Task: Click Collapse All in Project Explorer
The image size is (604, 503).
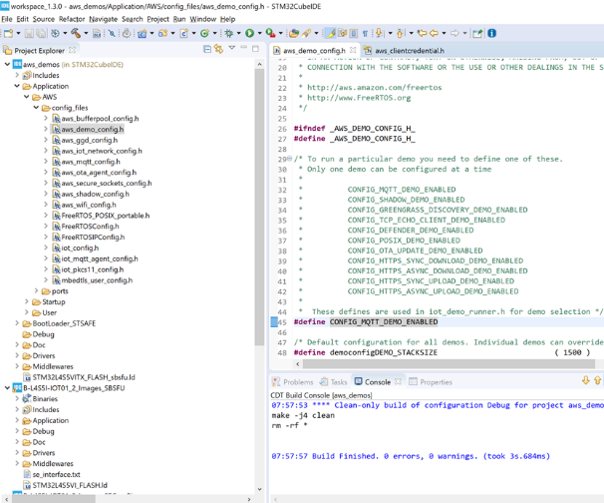Action: pyautogui.click(x=207, y=49)
